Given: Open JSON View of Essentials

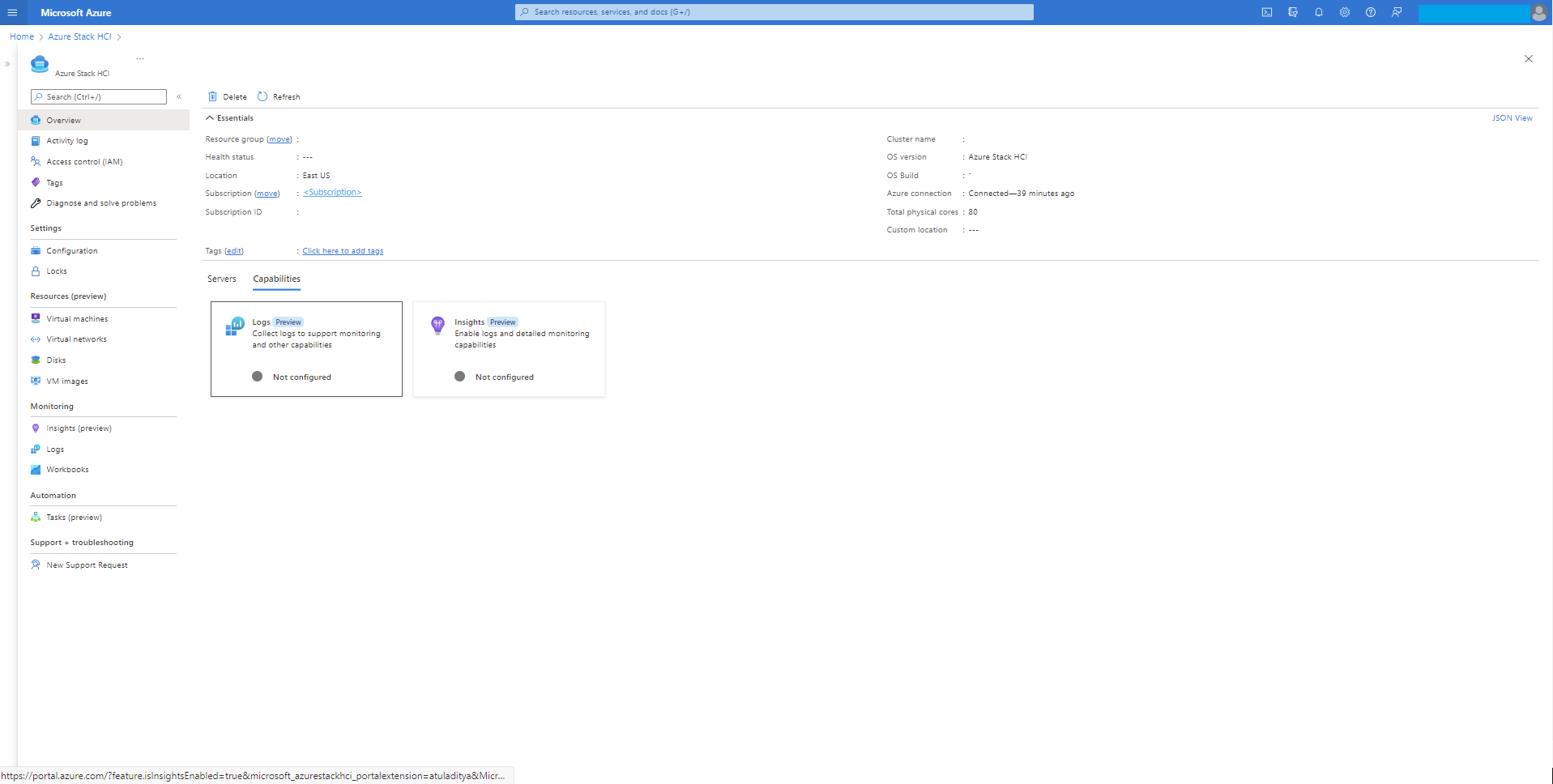Looking at the screenshot, I should [1512, 117].
